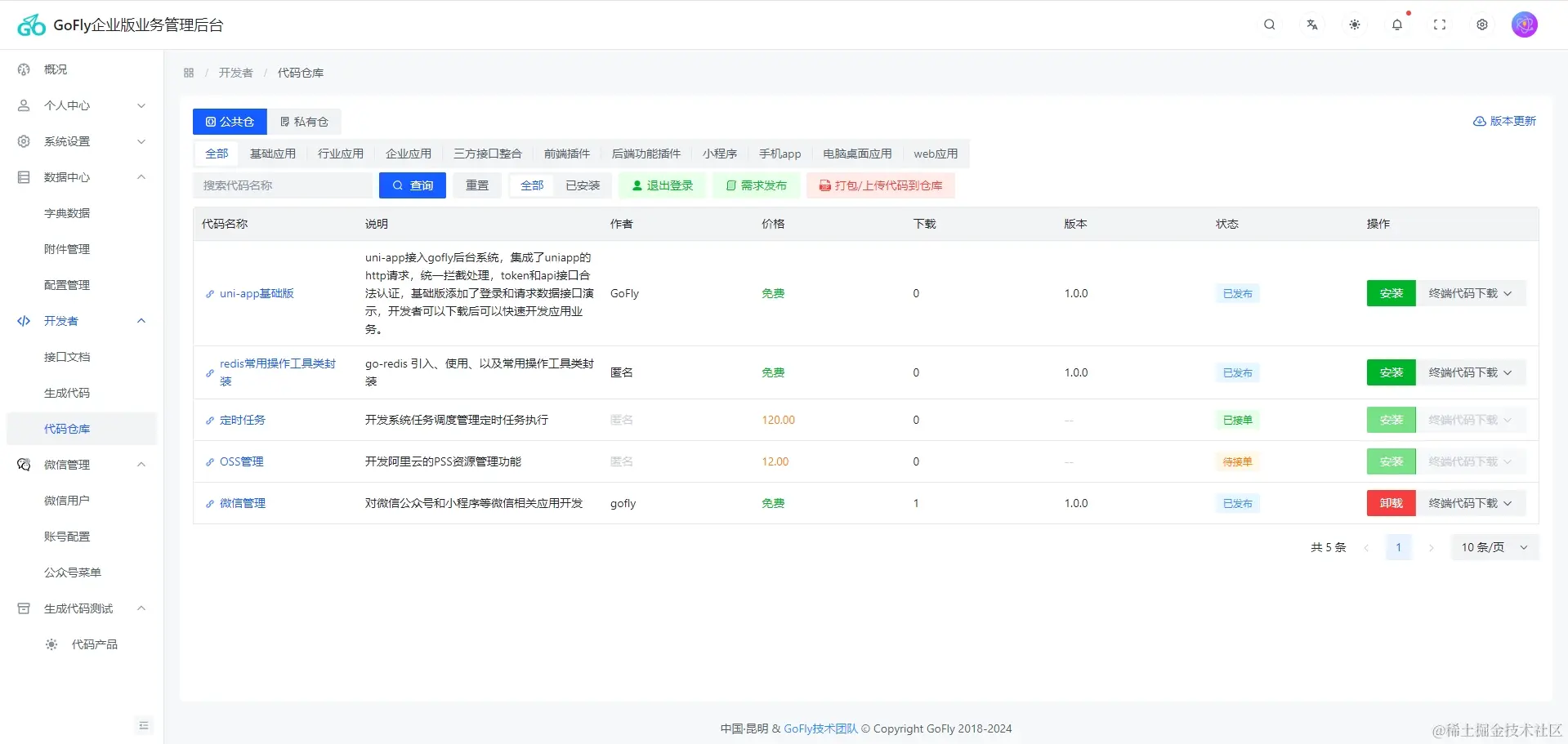Open 终端代码下载 dropdown for redis row

(1471, 372)
